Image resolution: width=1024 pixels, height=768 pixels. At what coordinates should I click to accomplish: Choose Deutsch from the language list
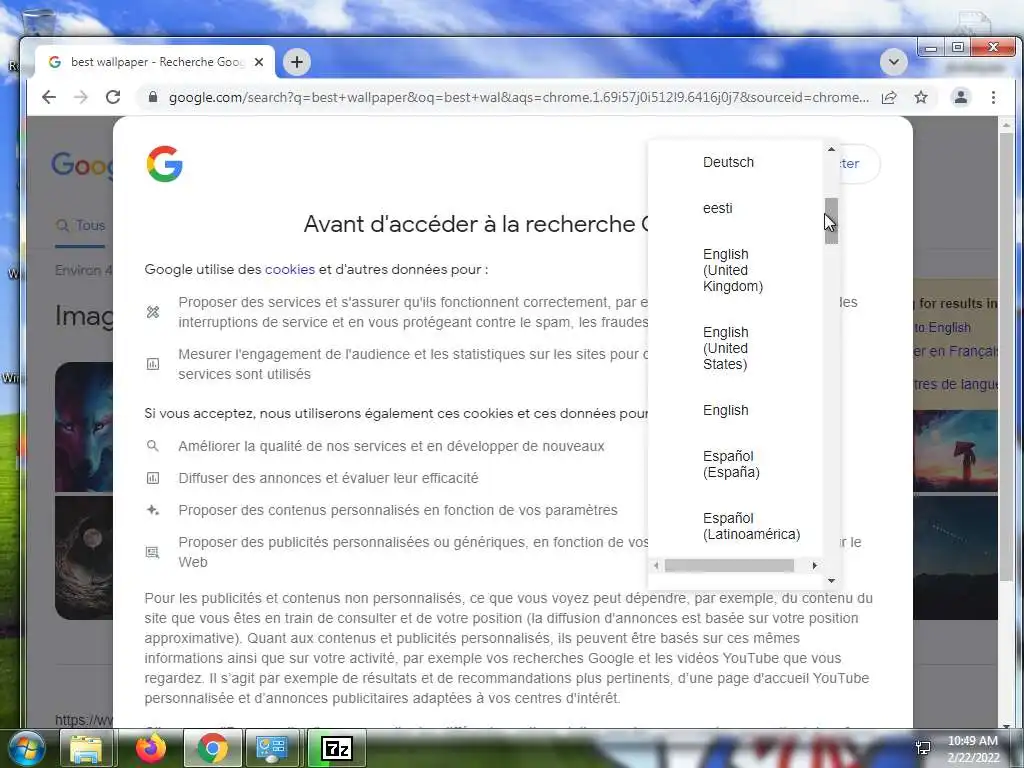pyautogui.click(x=728, y=162)
